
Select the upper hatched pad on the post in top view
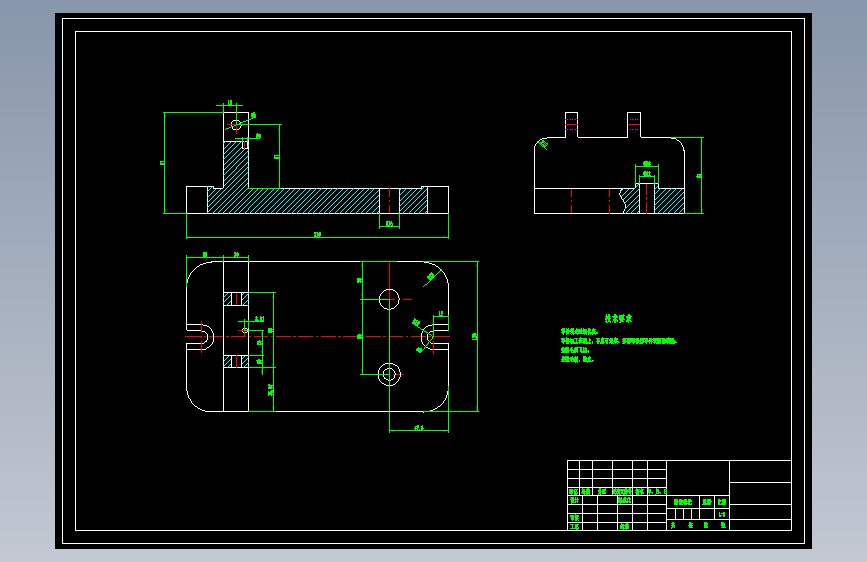tap(236, 299)
